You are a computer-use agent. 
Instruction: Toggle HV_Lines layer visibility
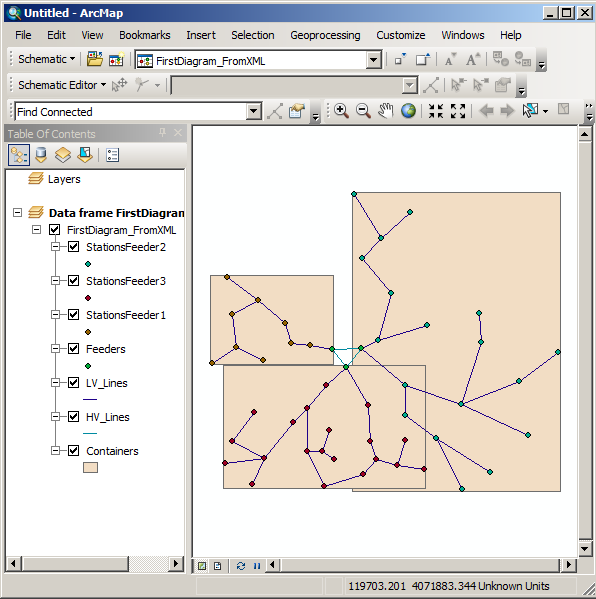tap(73, 417)
